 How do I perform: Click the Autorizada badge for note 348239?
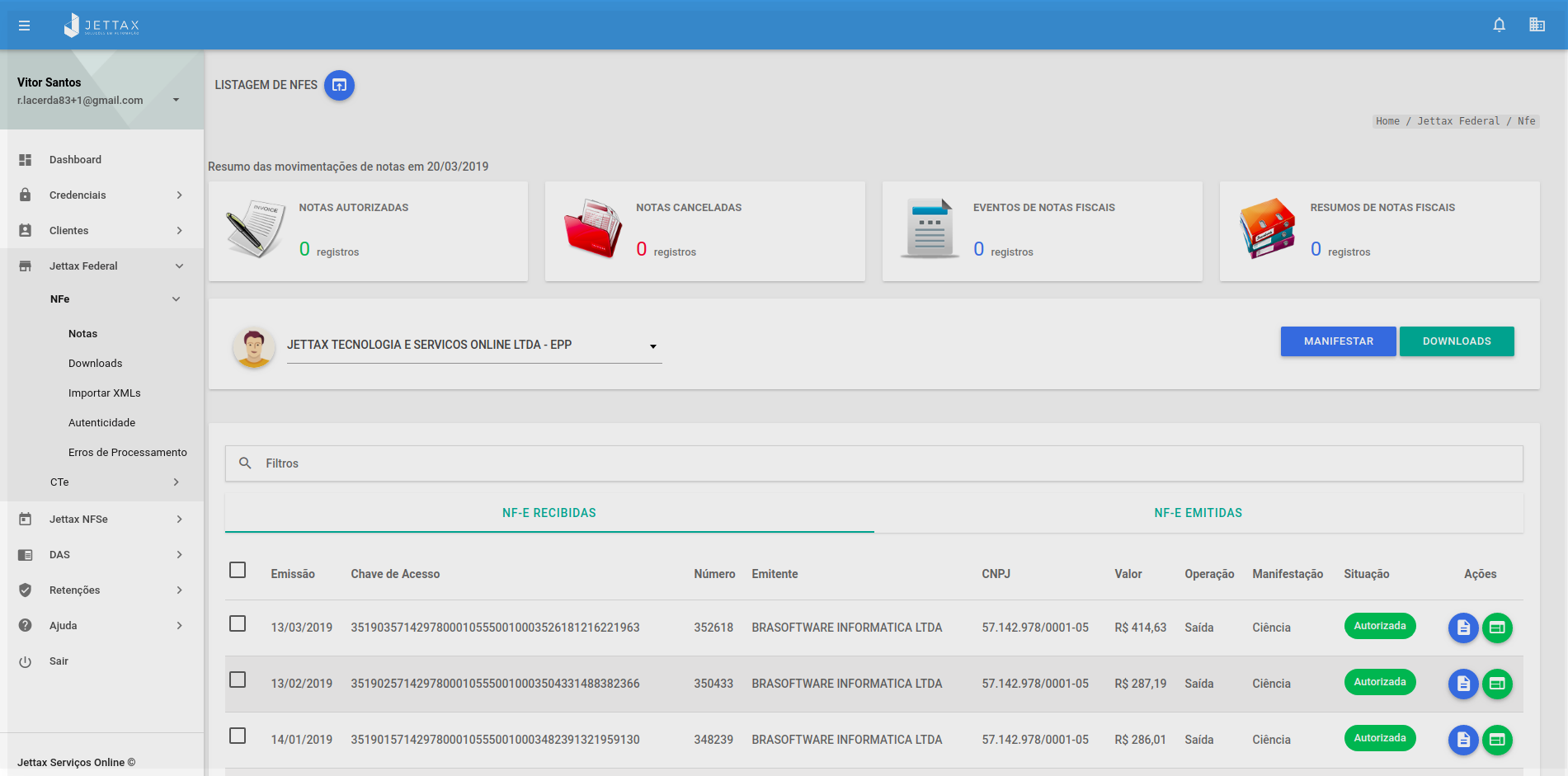1380,738
